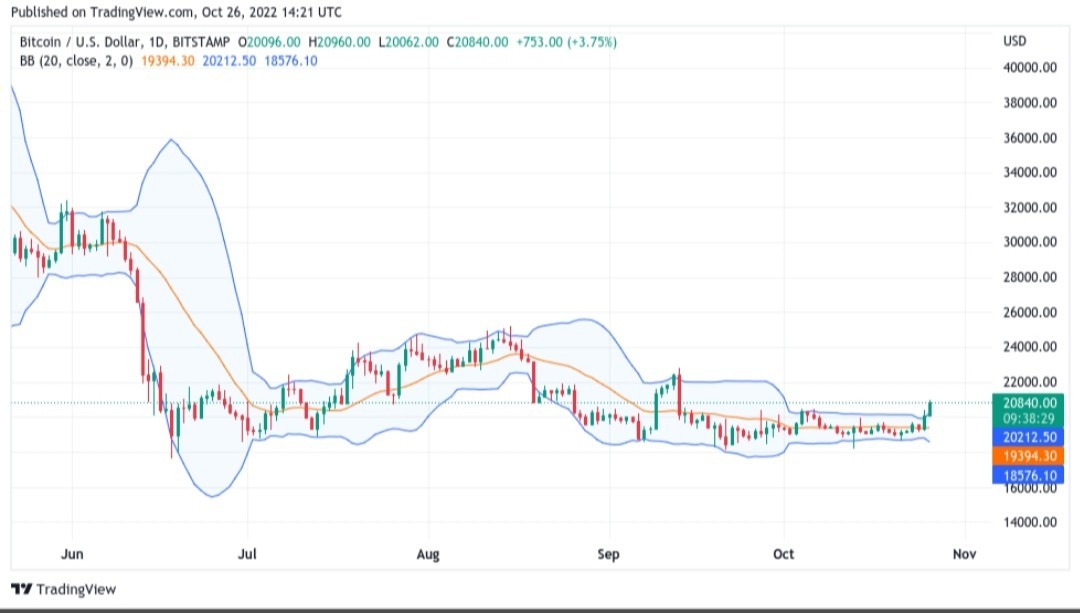Click the Published on TradingView.com timestamp text
This screenshot has height=613, width=1080.
176,12
